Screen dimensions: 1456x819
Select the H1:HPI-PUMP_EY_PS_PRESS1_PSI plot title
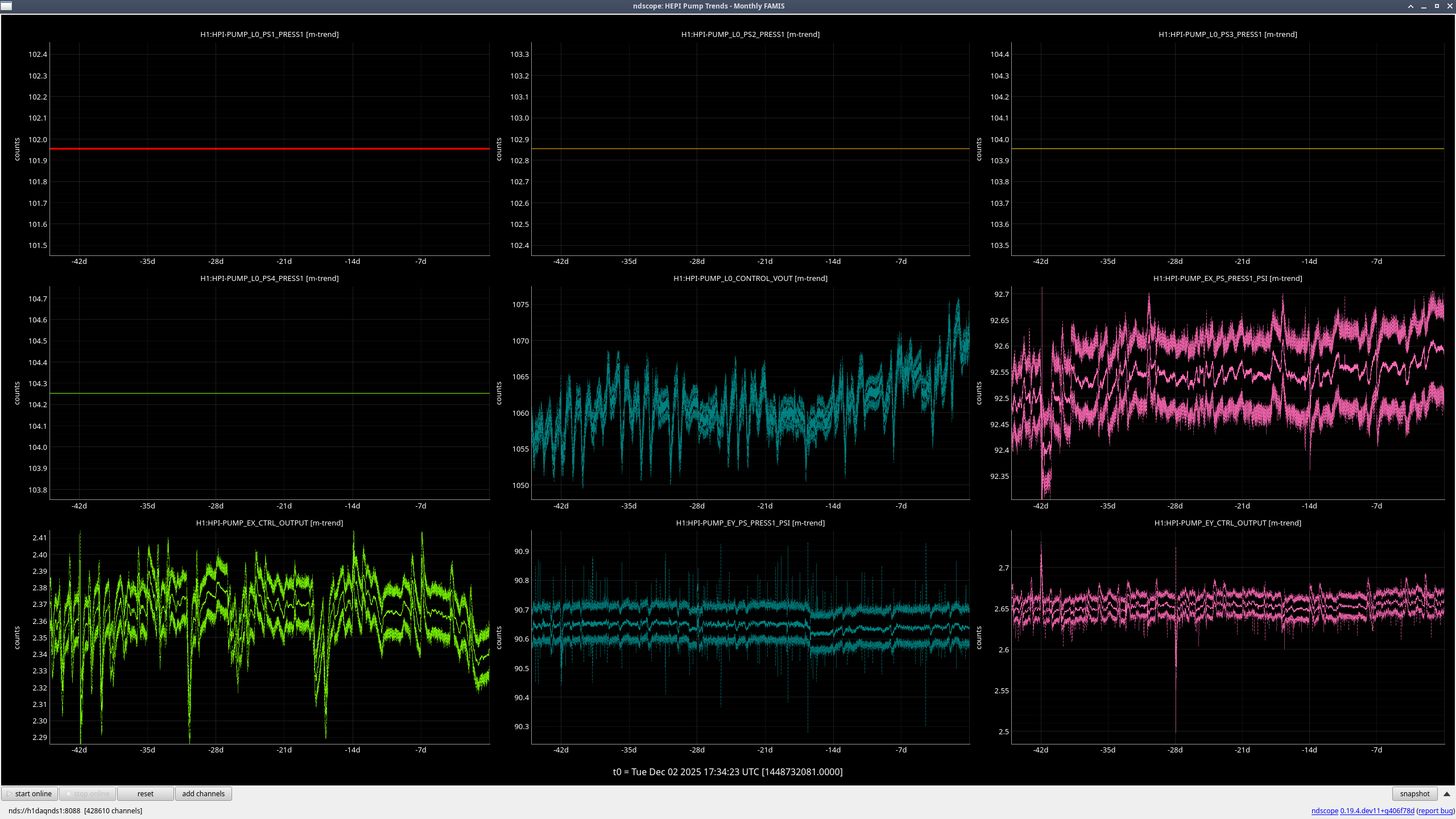point(750,523)
